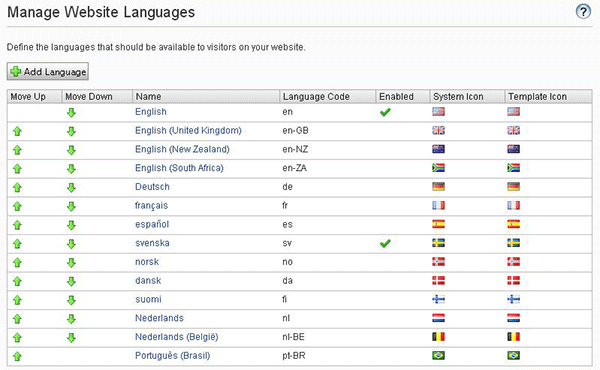Open the Deutsch language link

pos(152,187)
